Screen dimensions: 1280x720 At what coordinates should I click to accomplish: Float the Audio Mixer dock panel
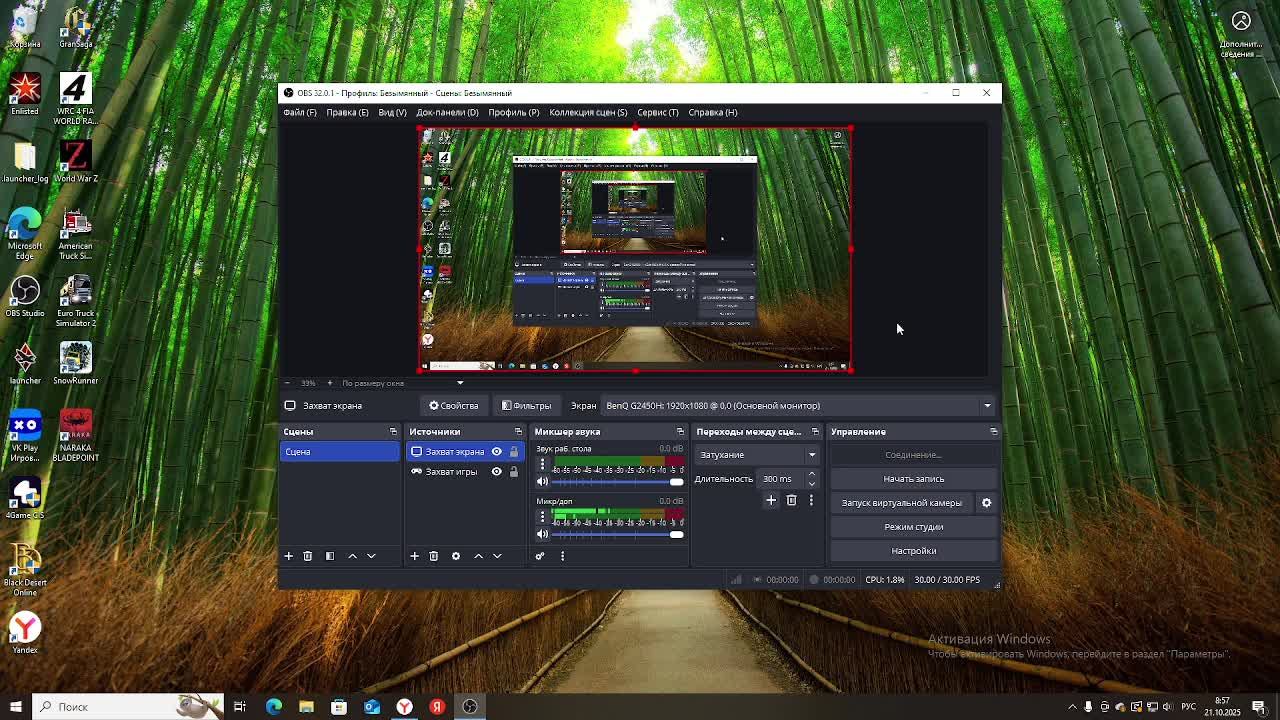[x=680, y=432]
